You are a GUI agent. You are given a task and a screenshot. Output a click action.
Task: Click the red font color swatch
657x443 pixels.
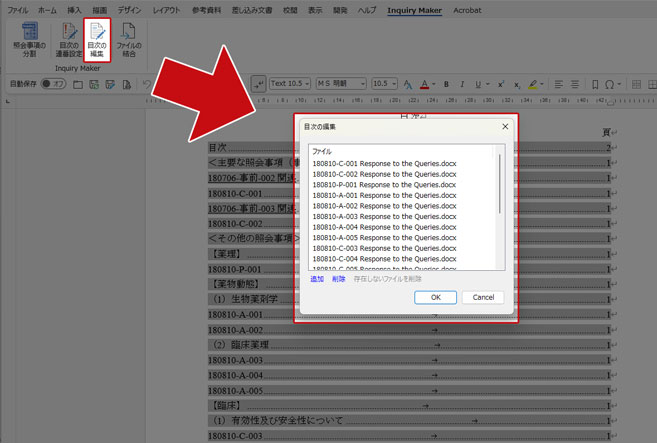pyautogui.click(x=425, y=84)
